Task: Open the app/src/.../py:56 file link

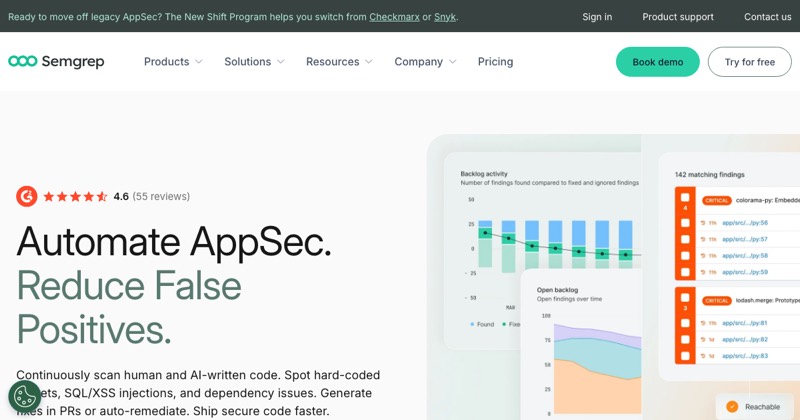Action: (x=745, y=223)
